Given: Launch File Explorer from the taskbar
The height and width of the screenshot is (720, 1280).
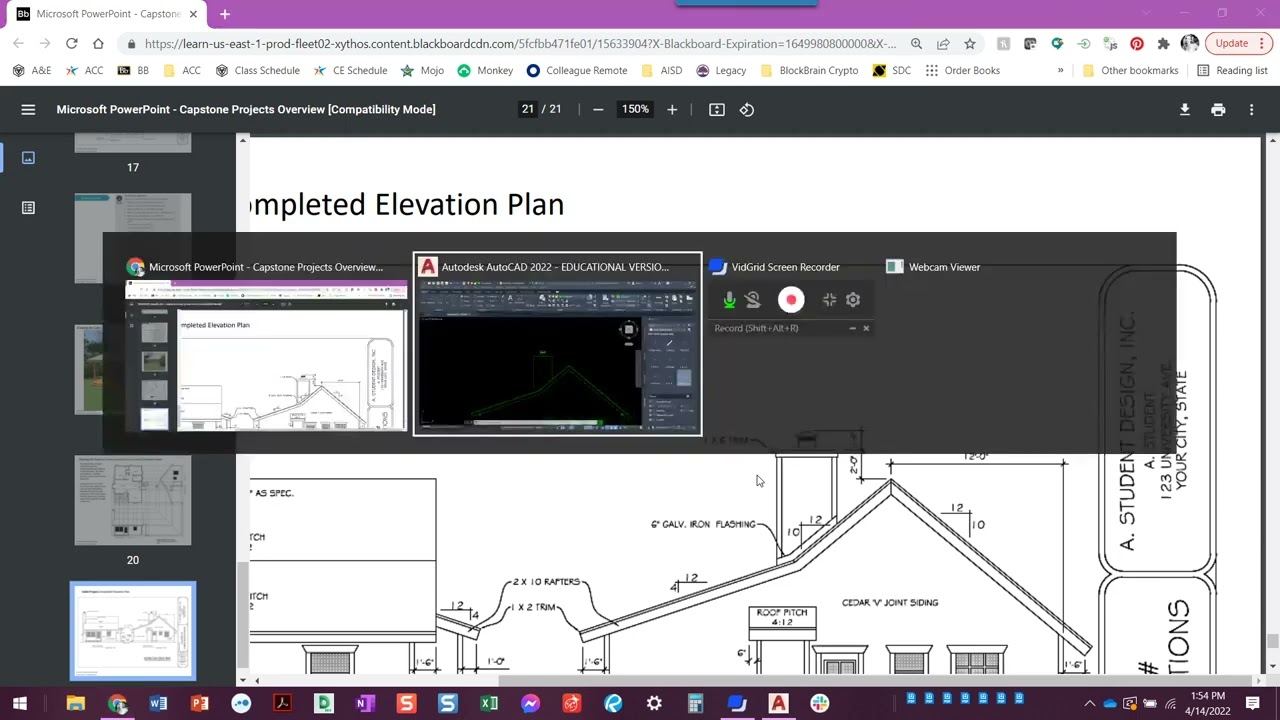Looking at the screenshot, I should [76, 704].
